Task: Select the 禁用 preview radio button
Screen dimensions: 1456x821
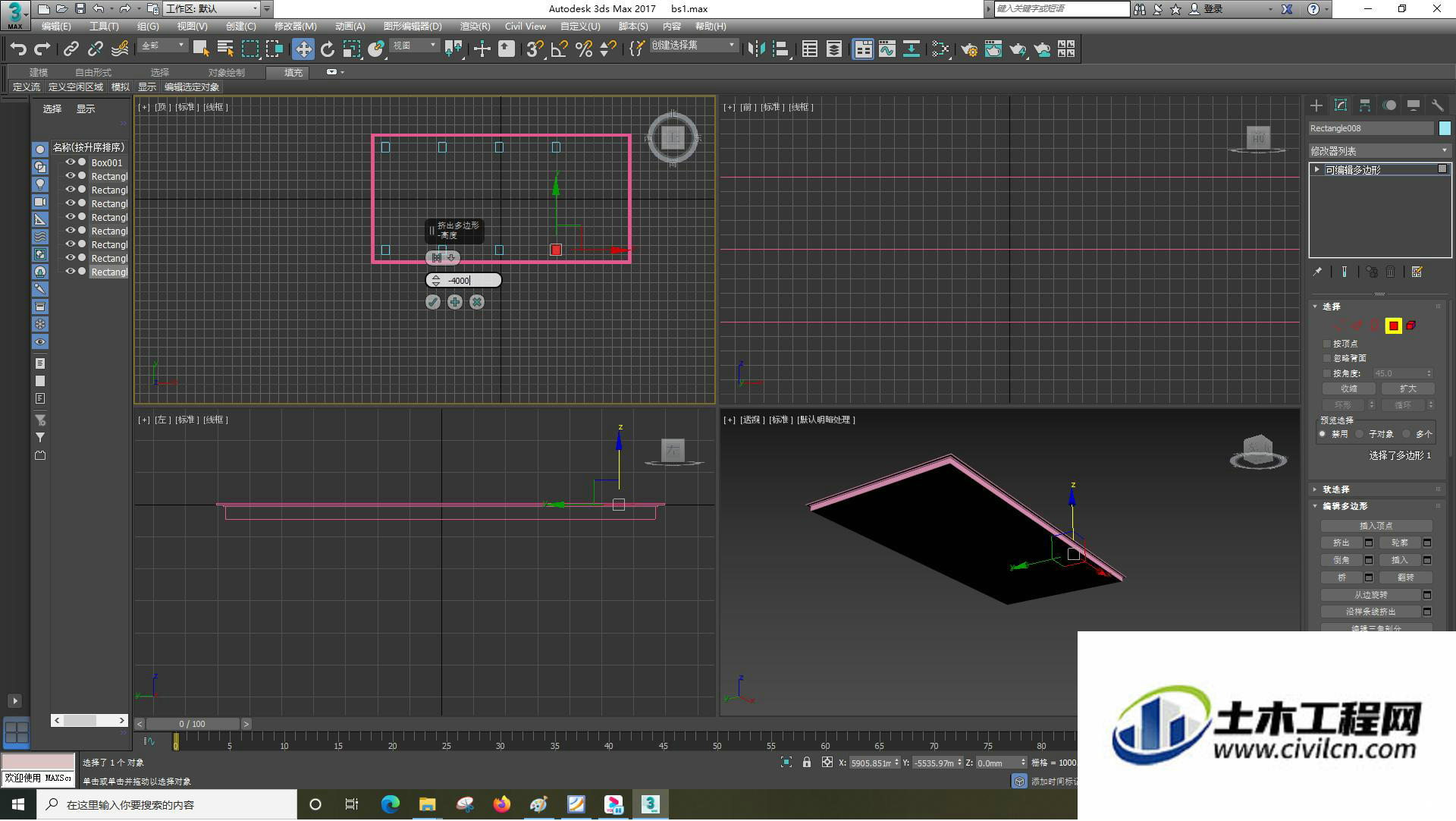Action: pyautogui.click(x=1323, y=434)
